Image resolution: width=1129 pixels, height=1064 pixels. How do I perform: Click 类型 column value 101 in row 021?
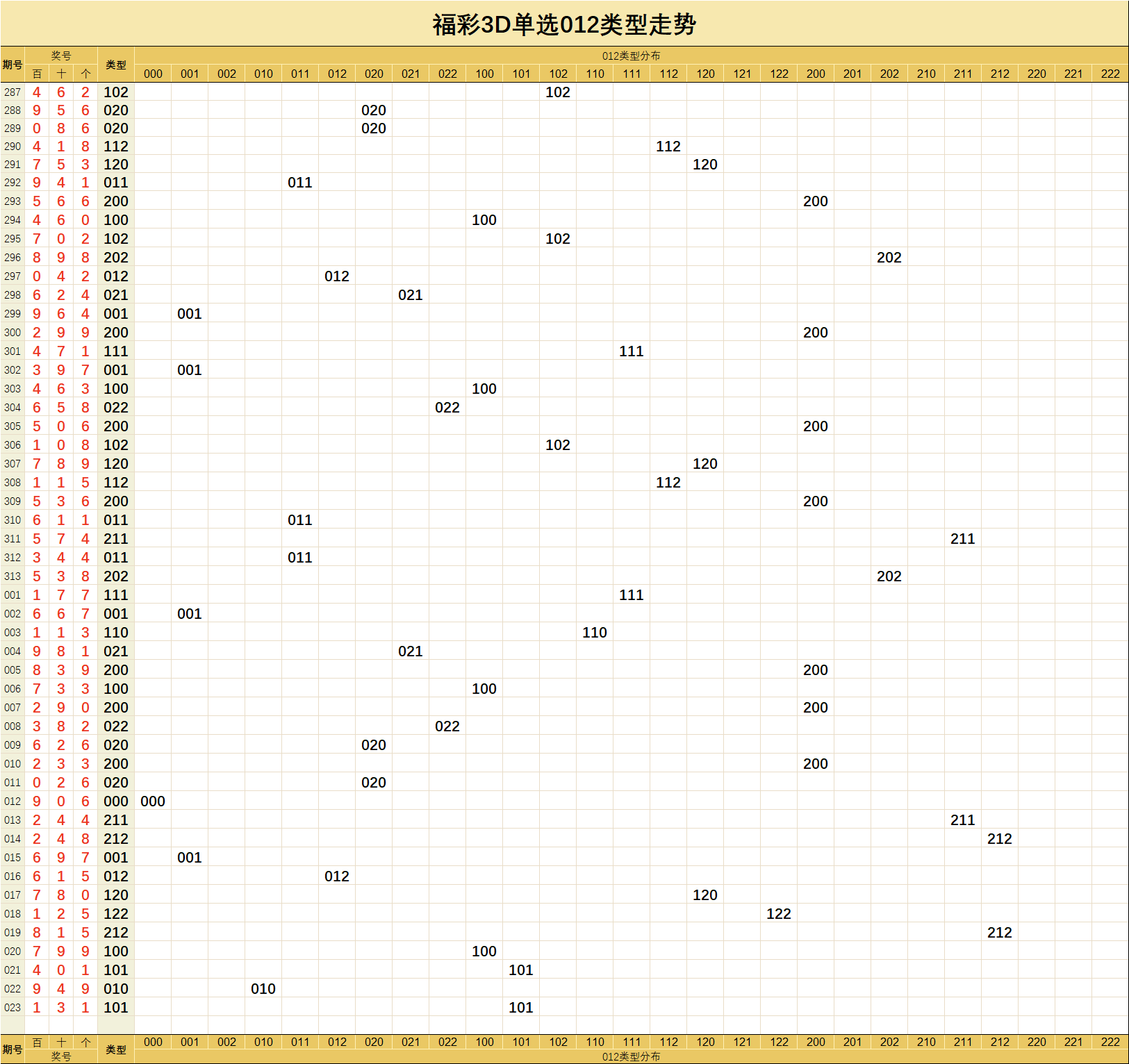click(x=116, y=970)
